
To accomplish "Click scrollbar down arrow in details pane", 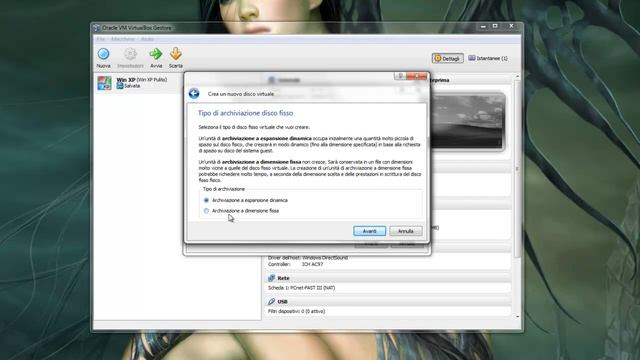I will [518, 317].
